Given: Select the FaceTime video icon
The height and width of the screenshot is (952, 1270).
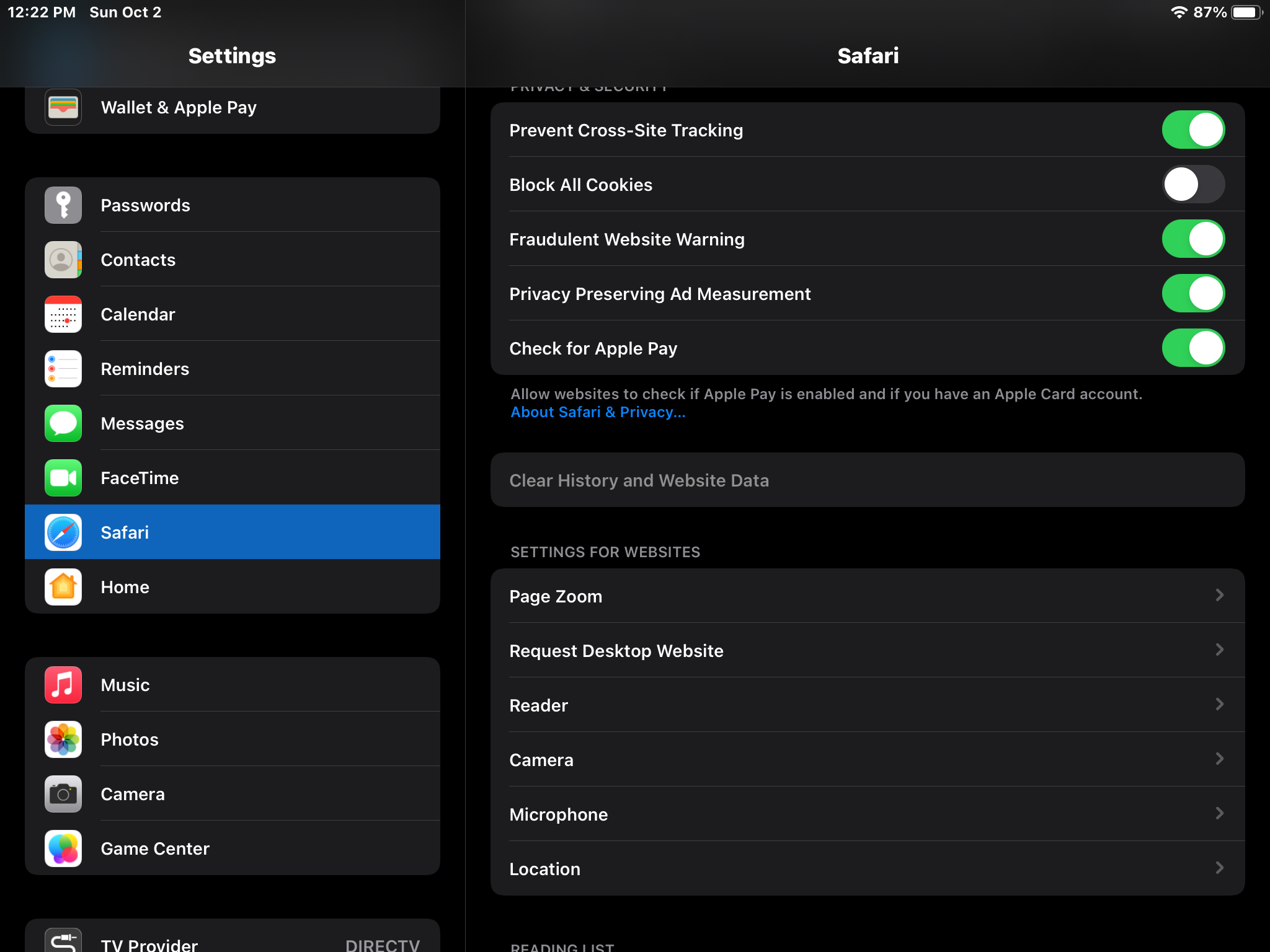Looking at the screenshot, I should [63, 478].
